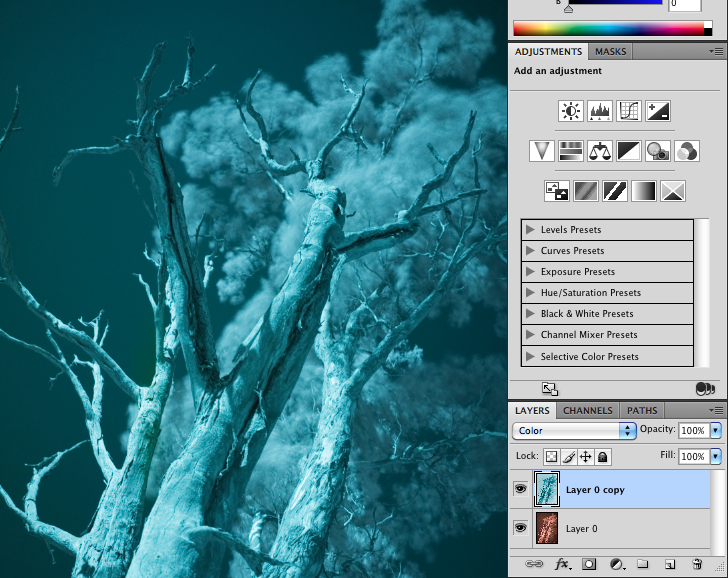Screen dimensions: 728x578
Task: Add a Vibrance adjustment
Action: pos(542,151)
